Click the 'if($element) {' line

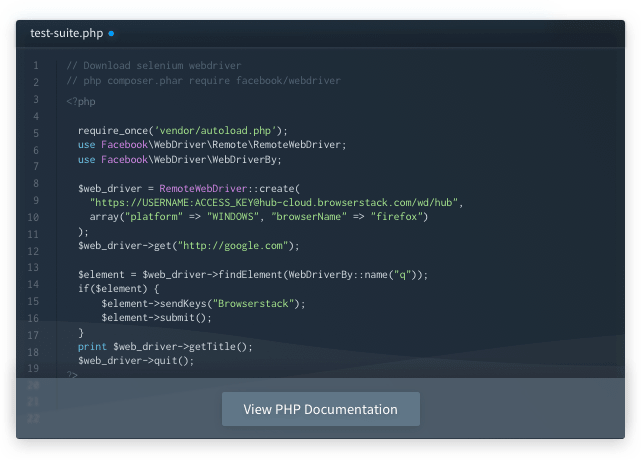point(119,289)
